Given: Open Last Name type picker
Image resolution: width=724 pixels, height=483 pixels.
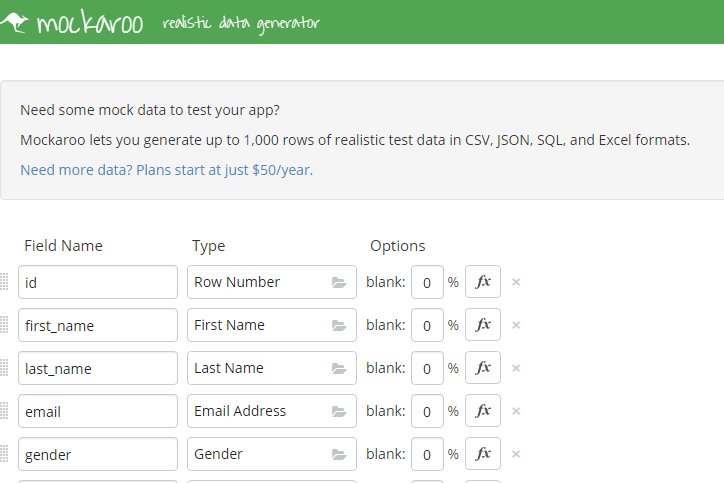Looking at the screenshot, I should tap(271, 368).
